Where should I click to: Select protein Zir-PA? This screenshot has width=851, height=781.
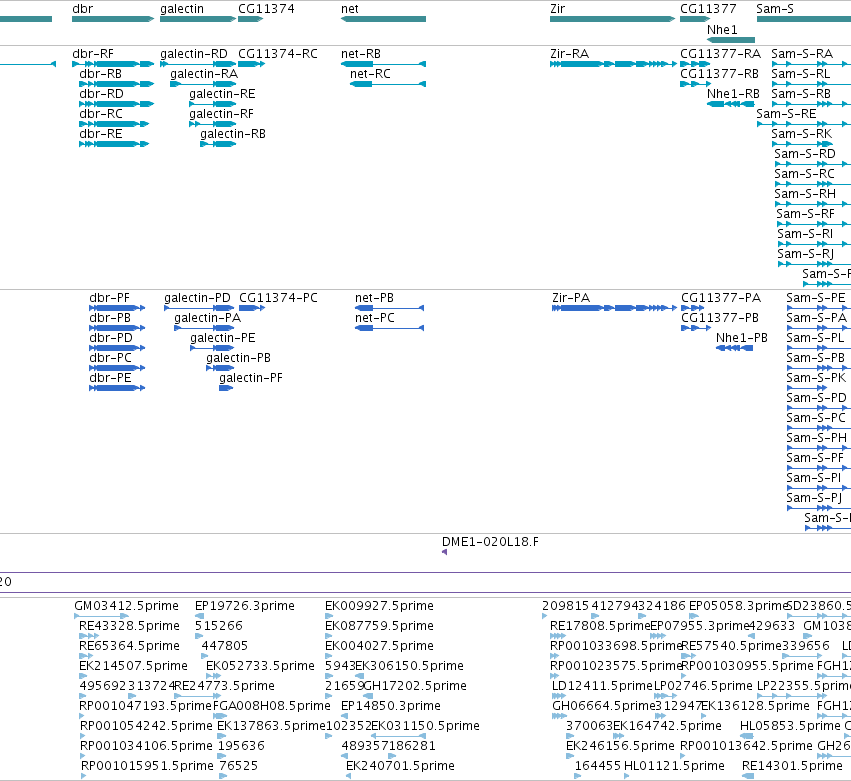click(571, 298)
